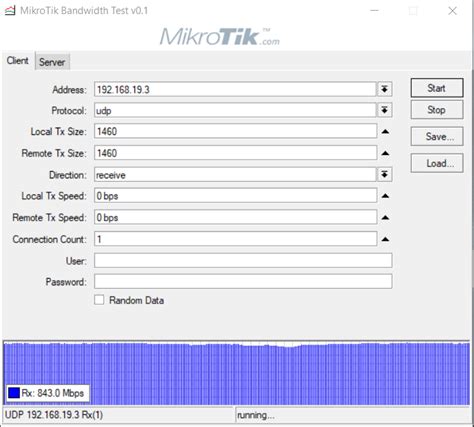Click the MikroTik app icon in title bar
This screenshot has width=474, height=427.
coord(10,11)
